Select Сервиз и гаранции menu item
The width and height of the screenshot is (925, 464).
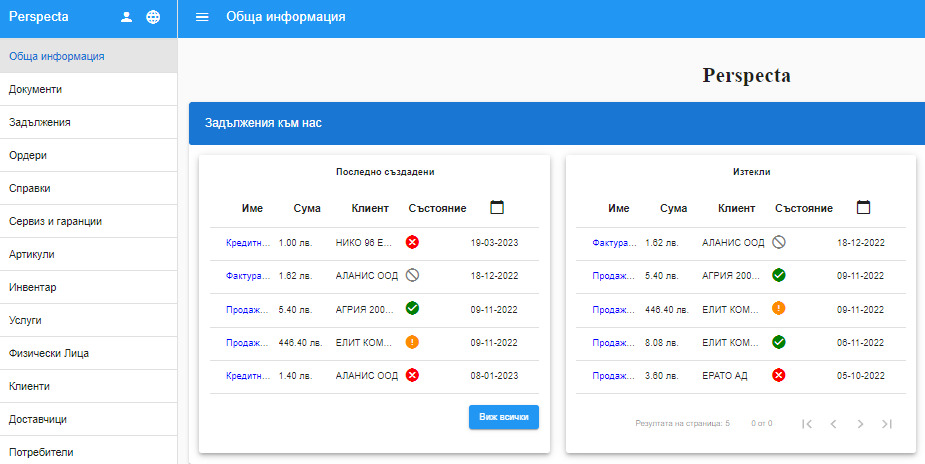point(56,221)
